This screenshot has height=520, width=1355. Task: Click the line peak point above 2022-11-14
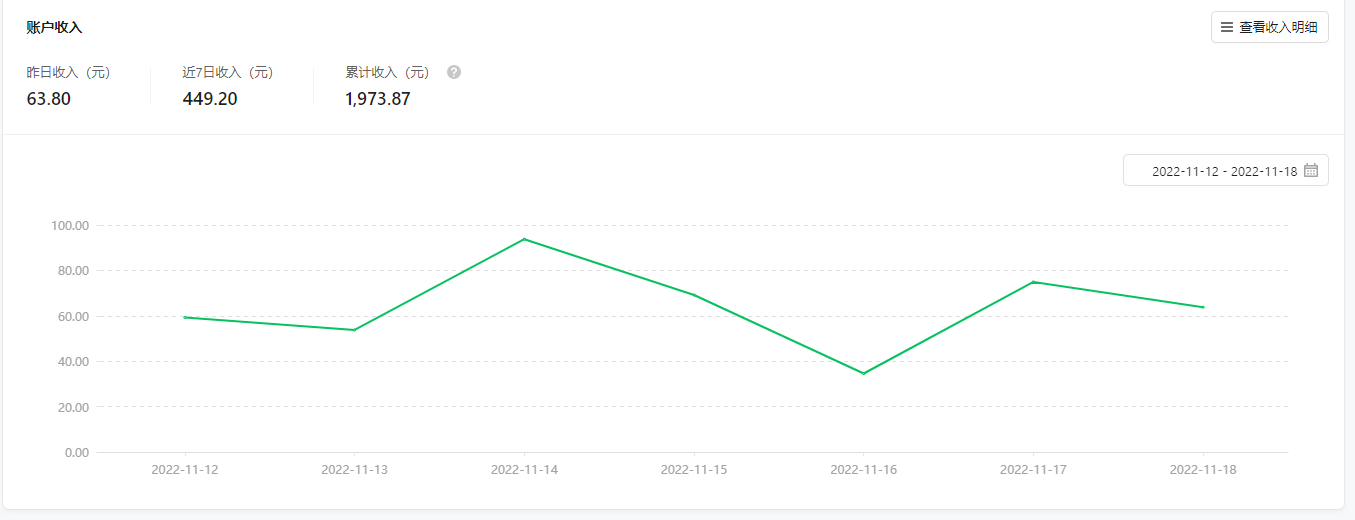pyautogui.click(x=524, y=239)
